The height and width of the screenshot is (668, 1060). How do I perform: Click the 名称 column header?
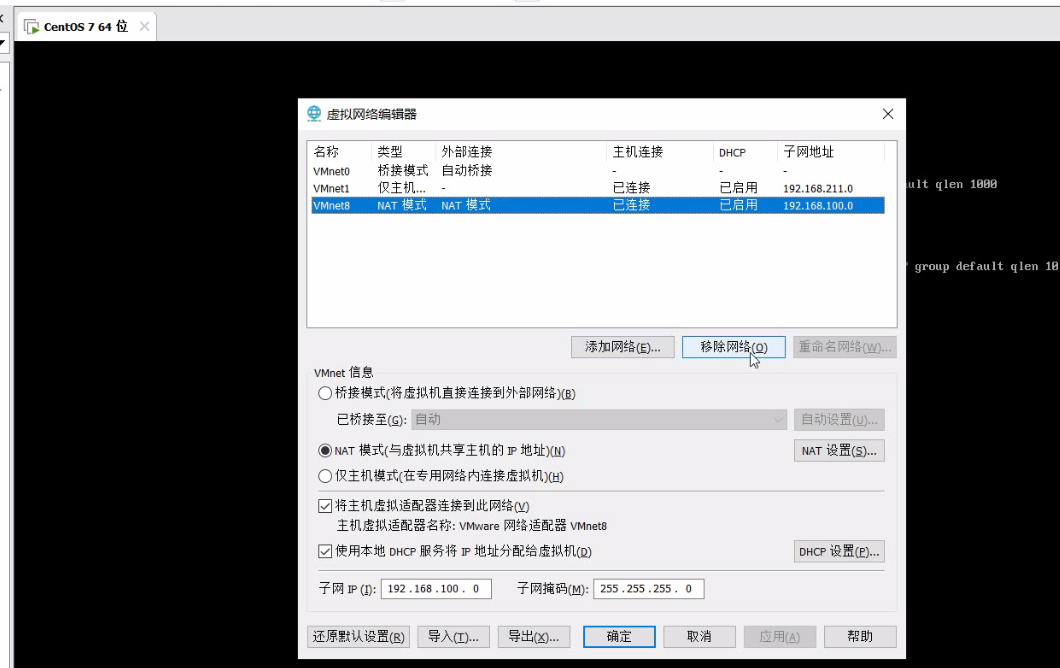[339, 152]
